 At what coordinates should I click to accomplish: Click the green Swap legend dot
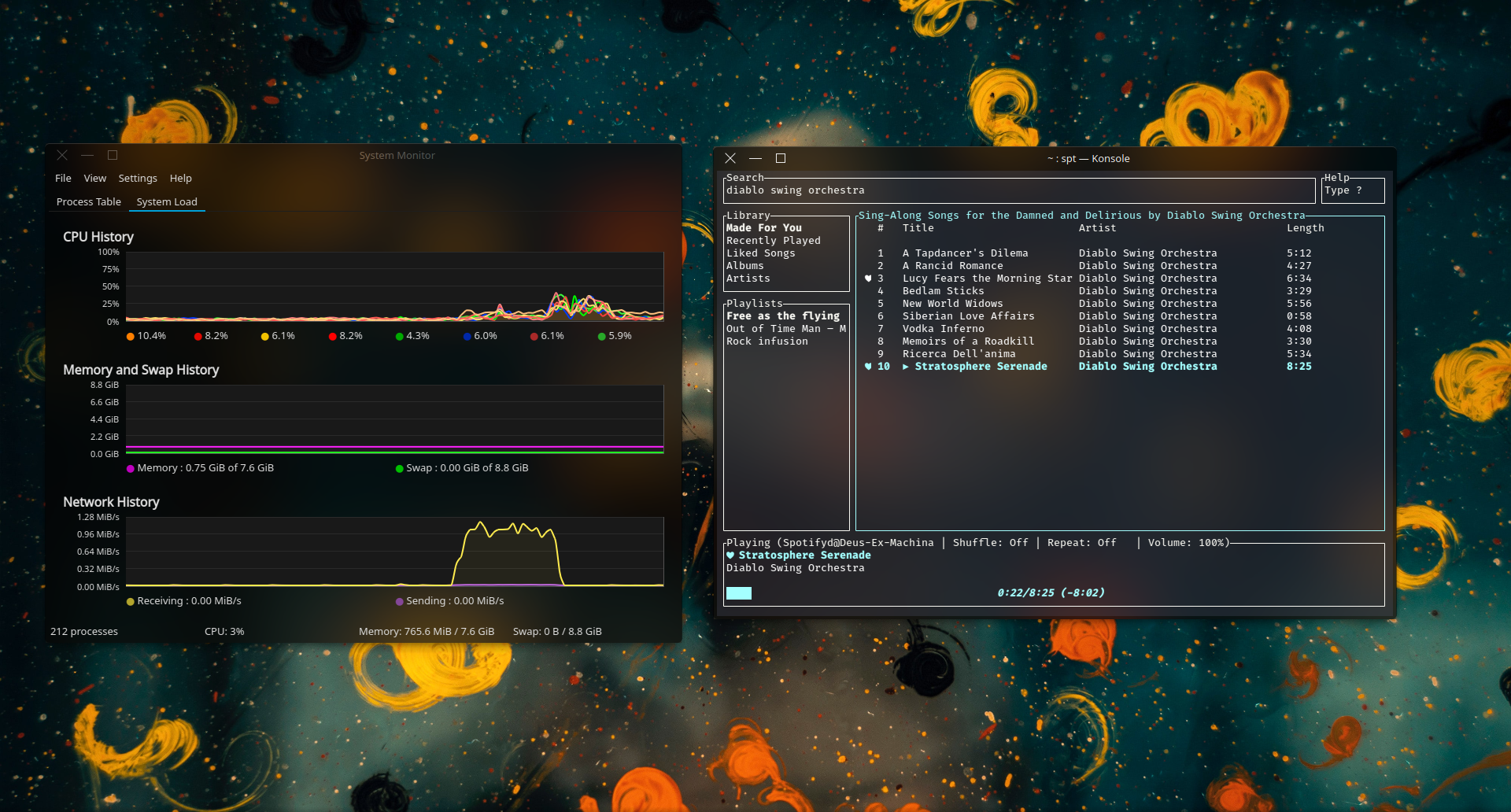399,469
